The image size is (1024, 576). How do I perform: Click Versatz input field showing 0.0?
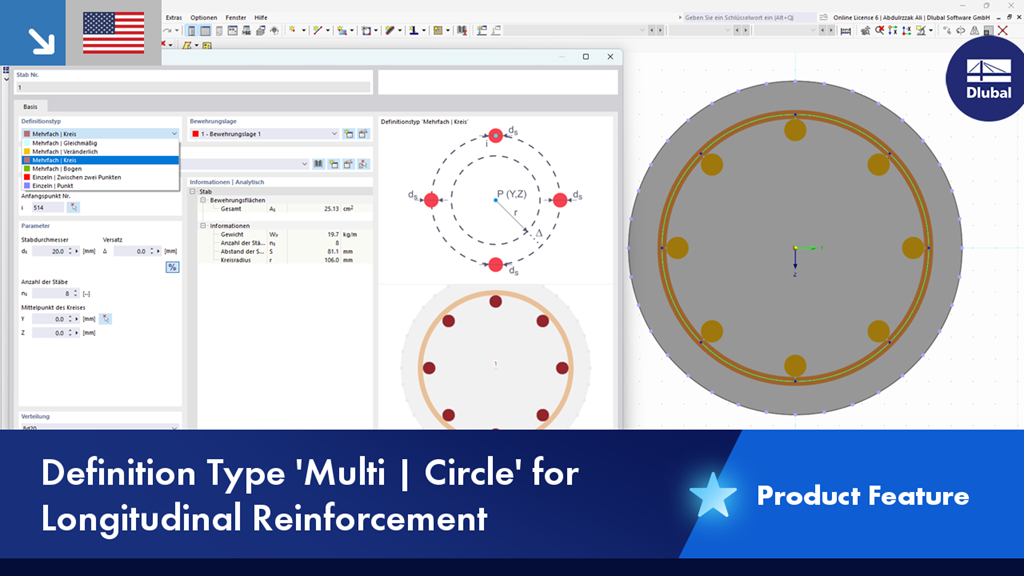click(x=131, y=251)
